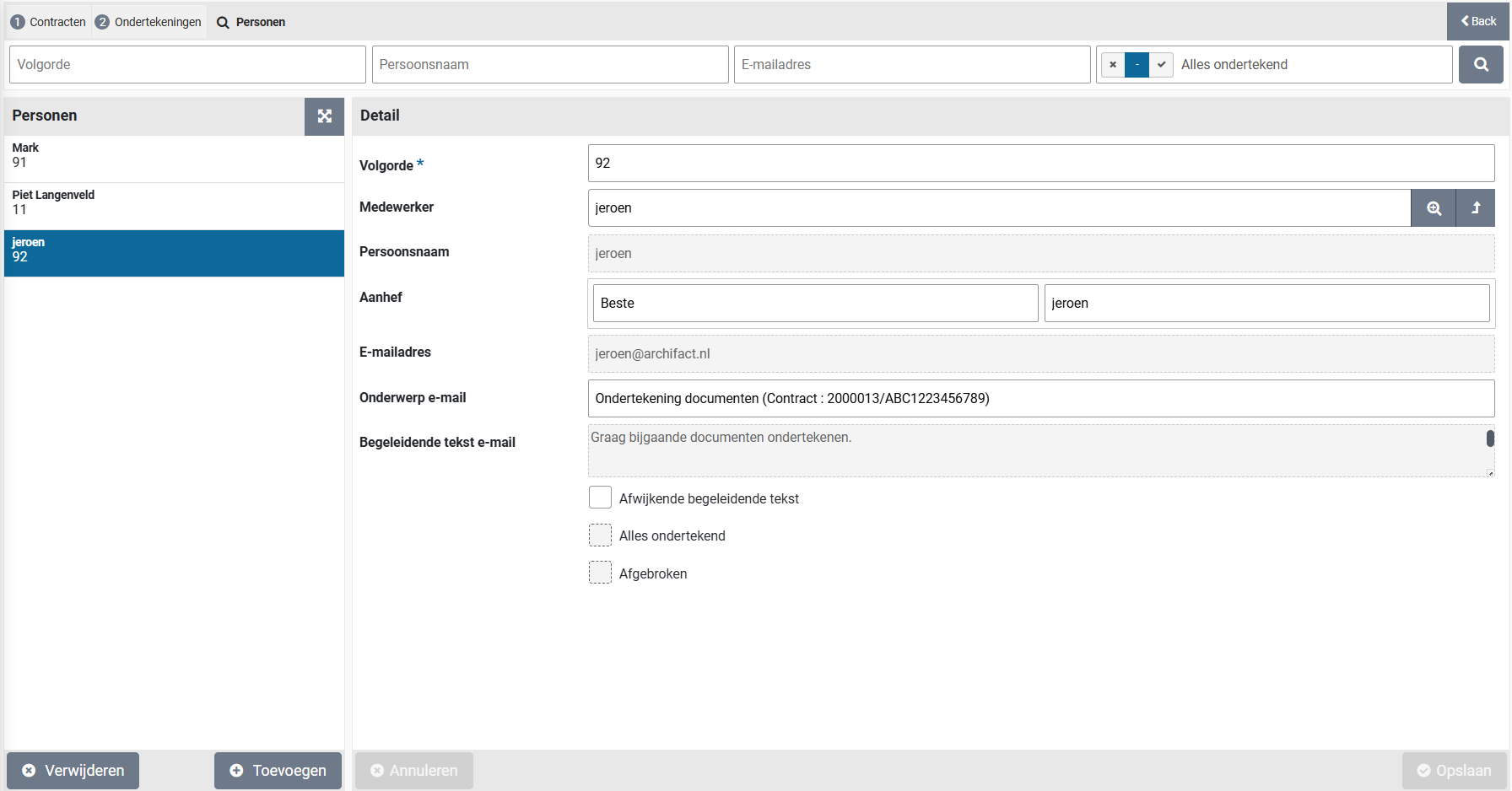Click the scrollbar in Begeleidende tekst e-mail box
The height and width of the screenshot is (791, 1512).
click(1490, 439)
